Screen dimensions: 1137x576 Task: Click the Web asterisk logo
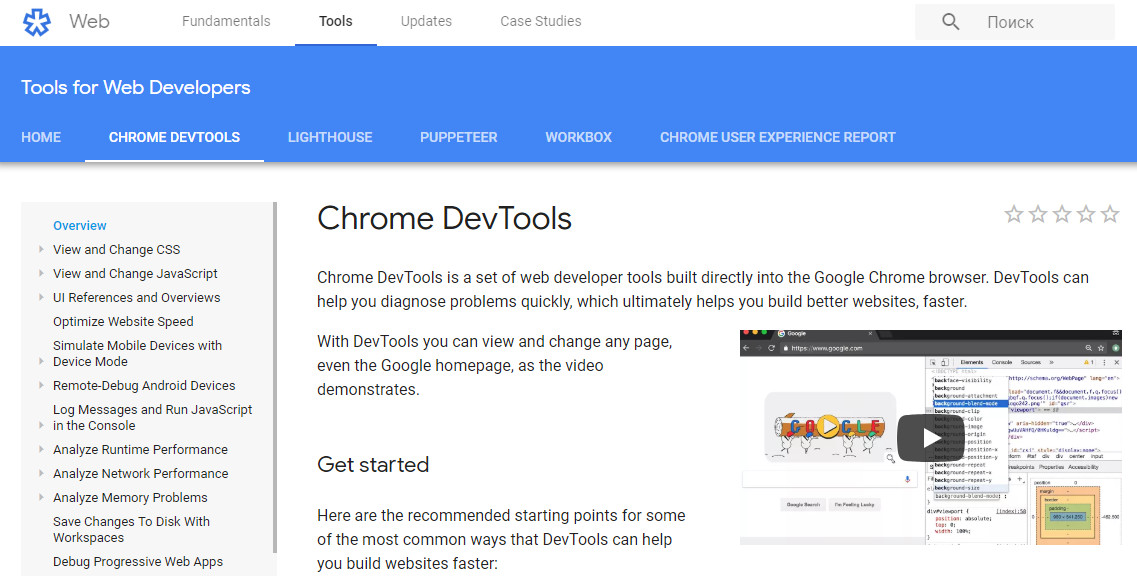click(37, 21)
